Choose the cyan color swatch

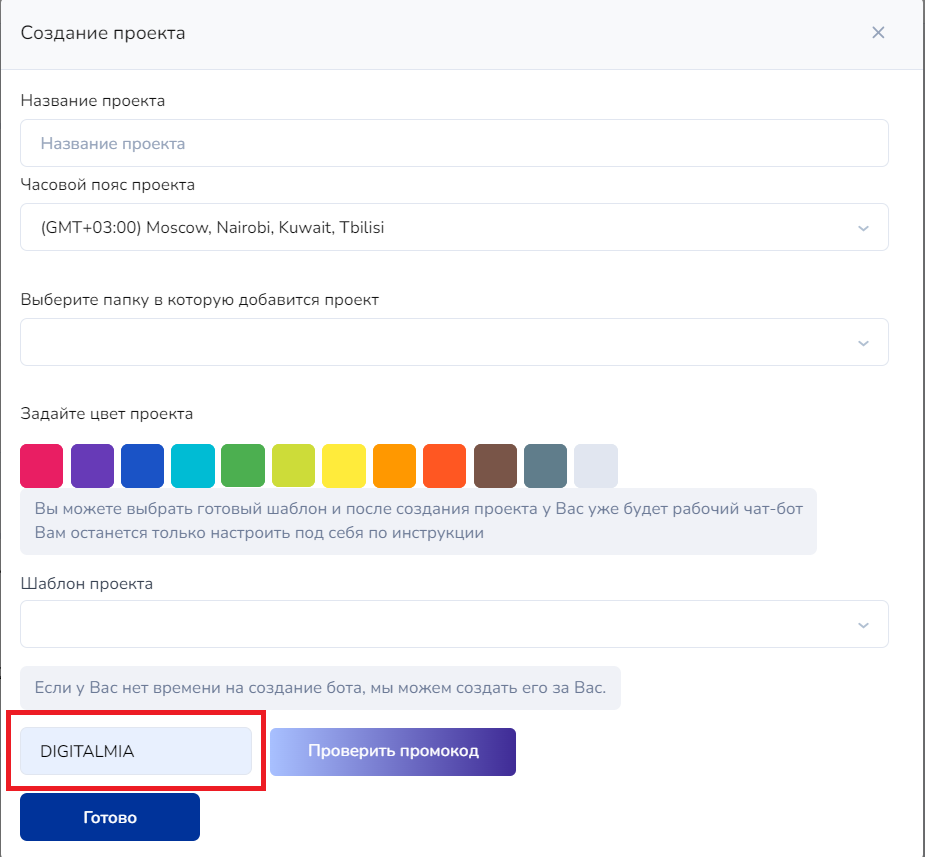click(193, 466)
